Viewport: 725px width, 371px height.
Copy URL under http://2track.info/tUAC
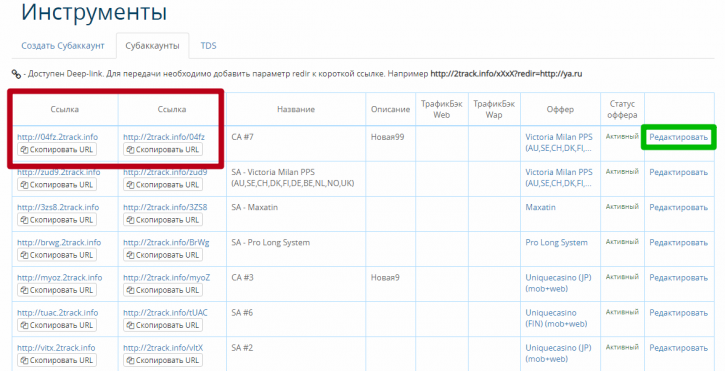(163, 325)
